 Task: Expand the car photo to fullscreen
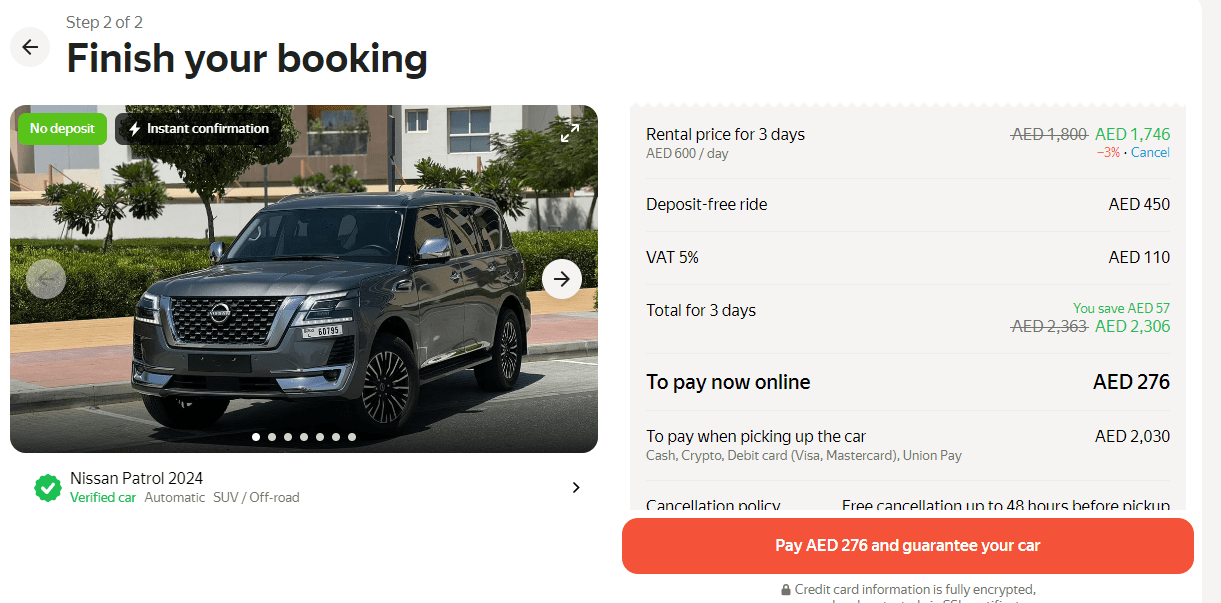point(570,130)
